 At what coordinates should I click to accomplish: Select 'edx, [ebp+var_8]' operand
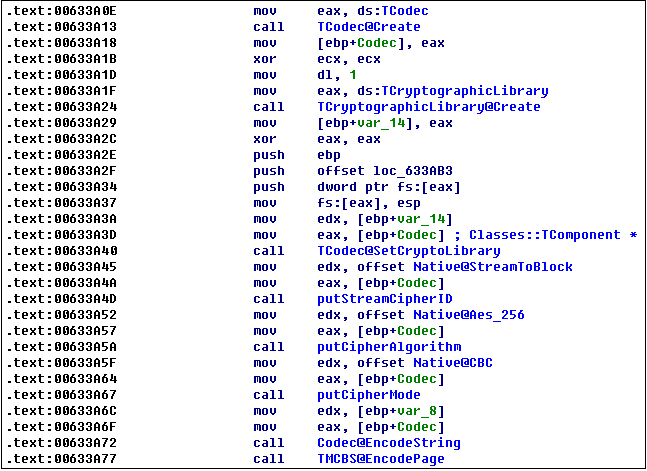380,411
